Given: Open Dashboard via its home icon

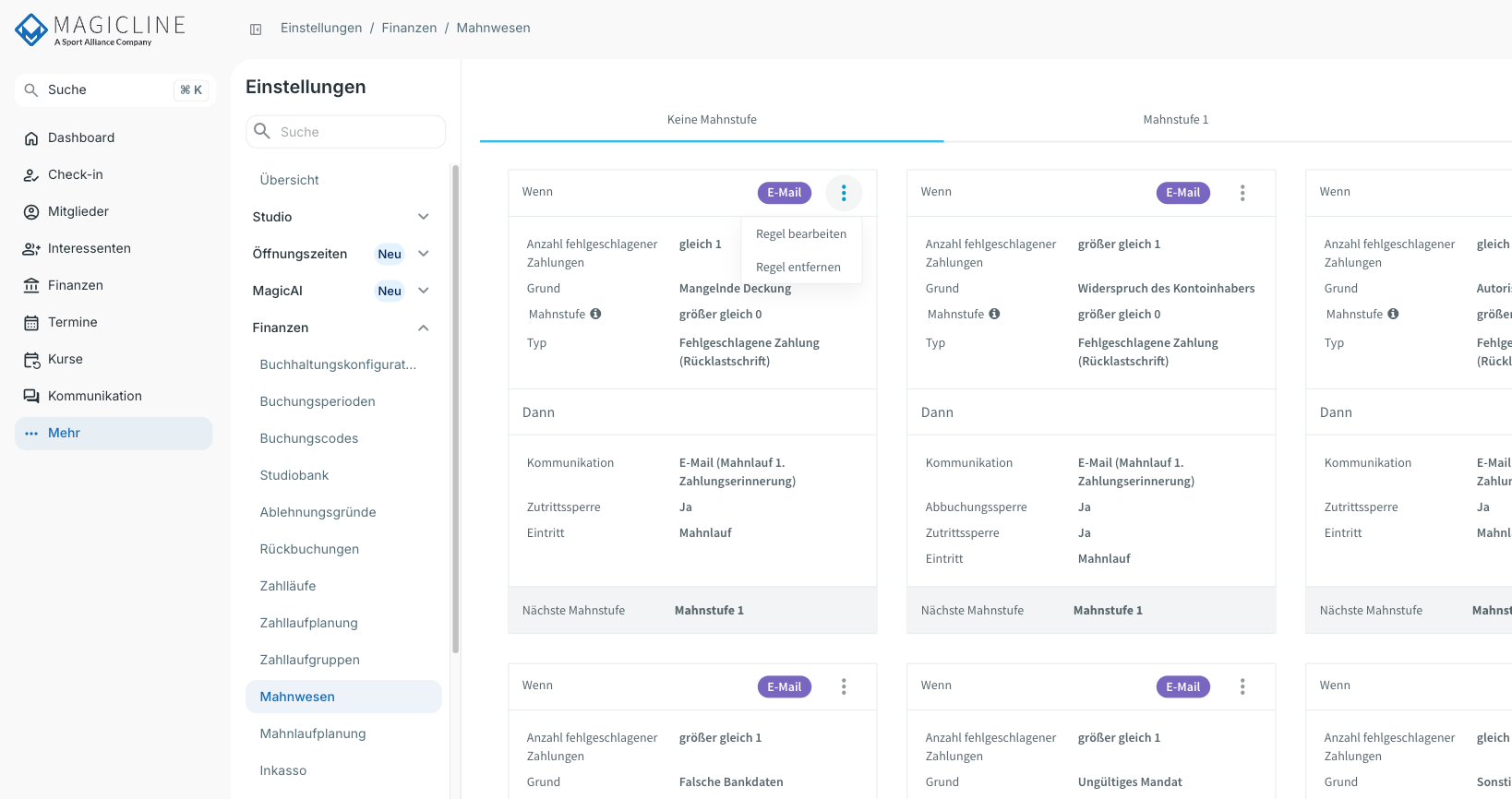Looking at the screenshot, I should click(31, 138).
